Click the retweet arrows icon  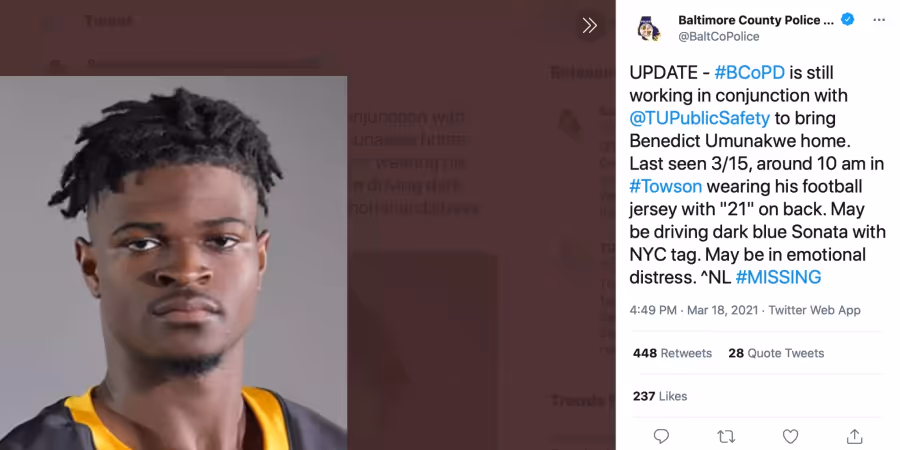[726, 436]
